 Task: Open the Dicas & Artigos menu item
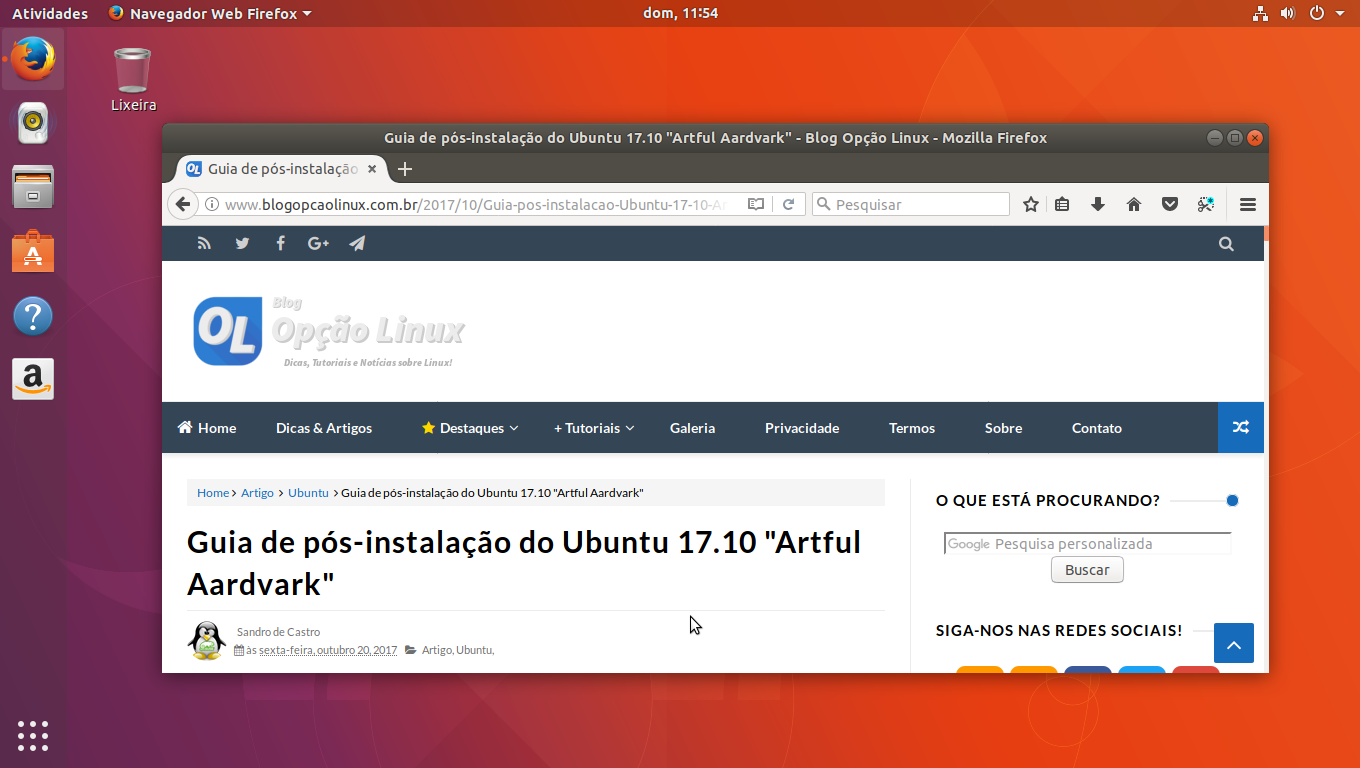[324, 428]
